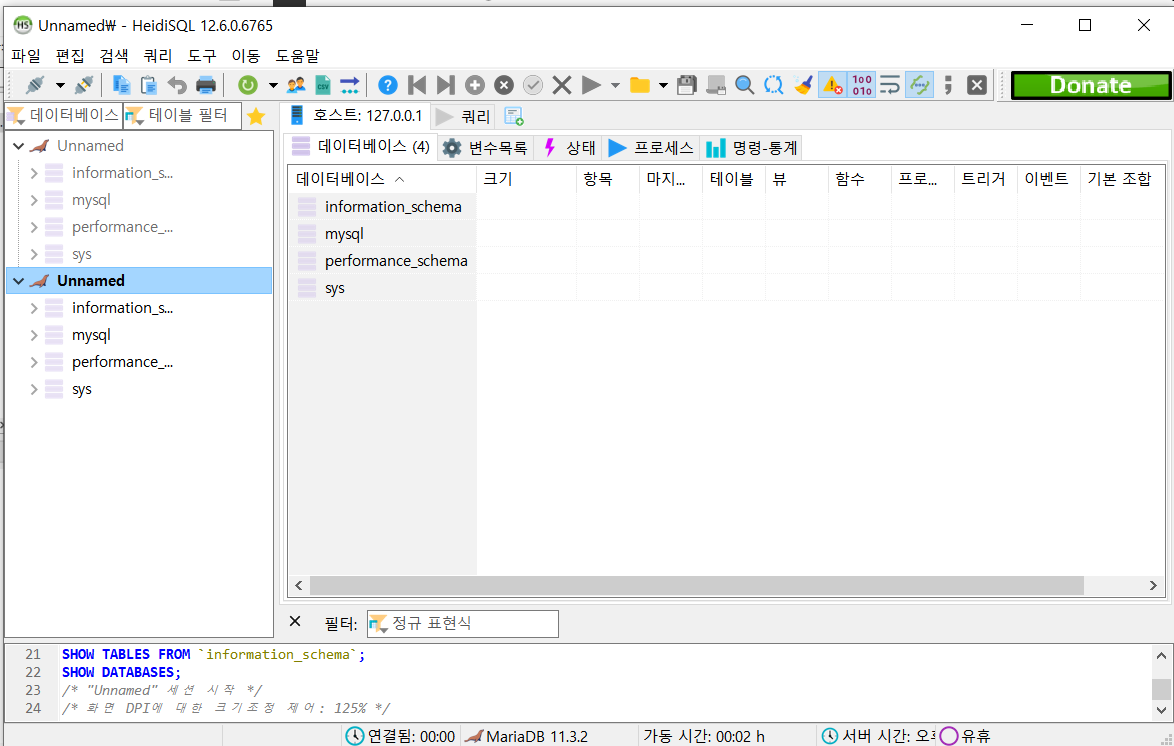
Task: Switch to the 변수목록 tab
Action: 485,148
